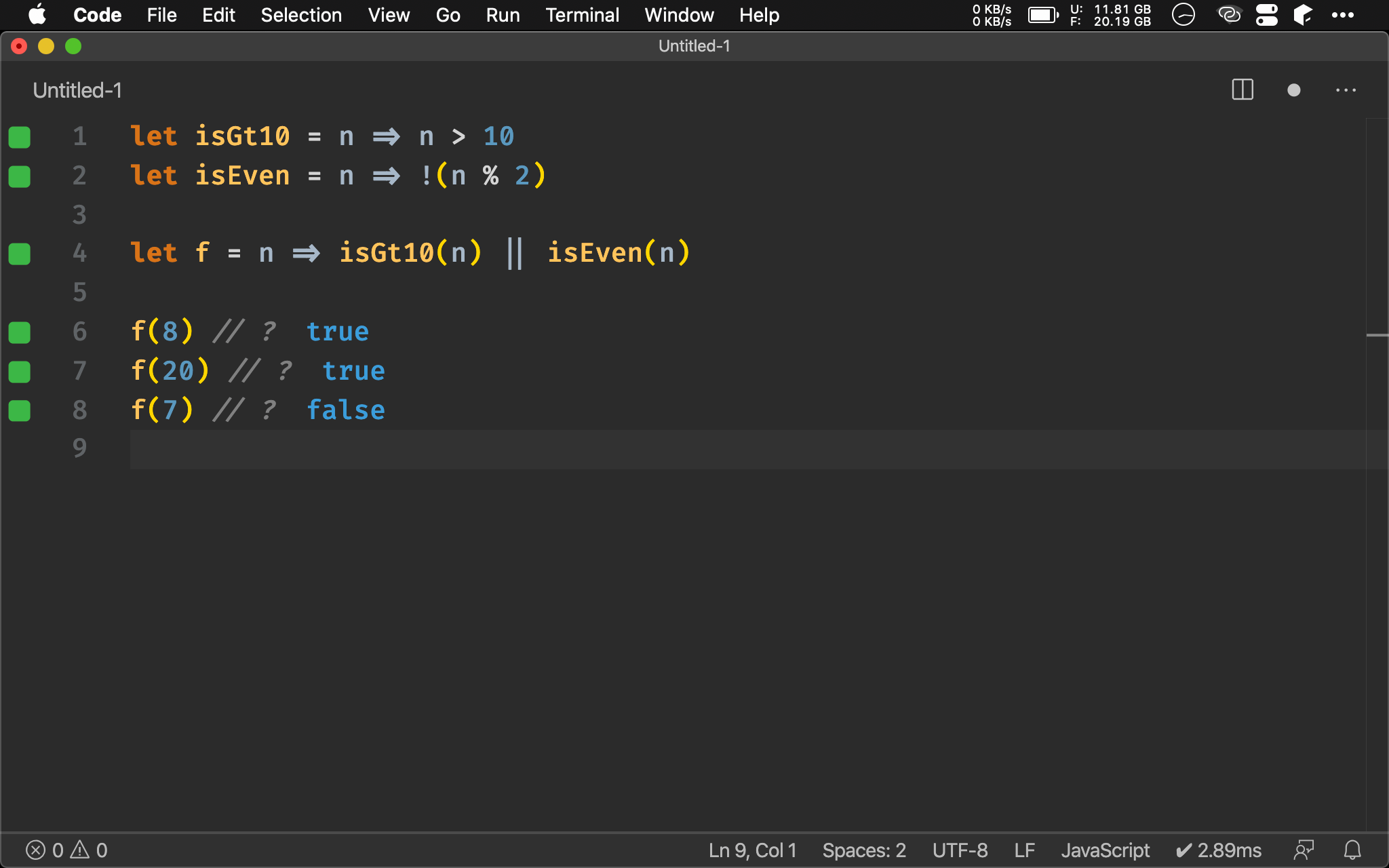Click the split editor icon
This screenshot has width=1389, height=868.
click(1243, 89)
